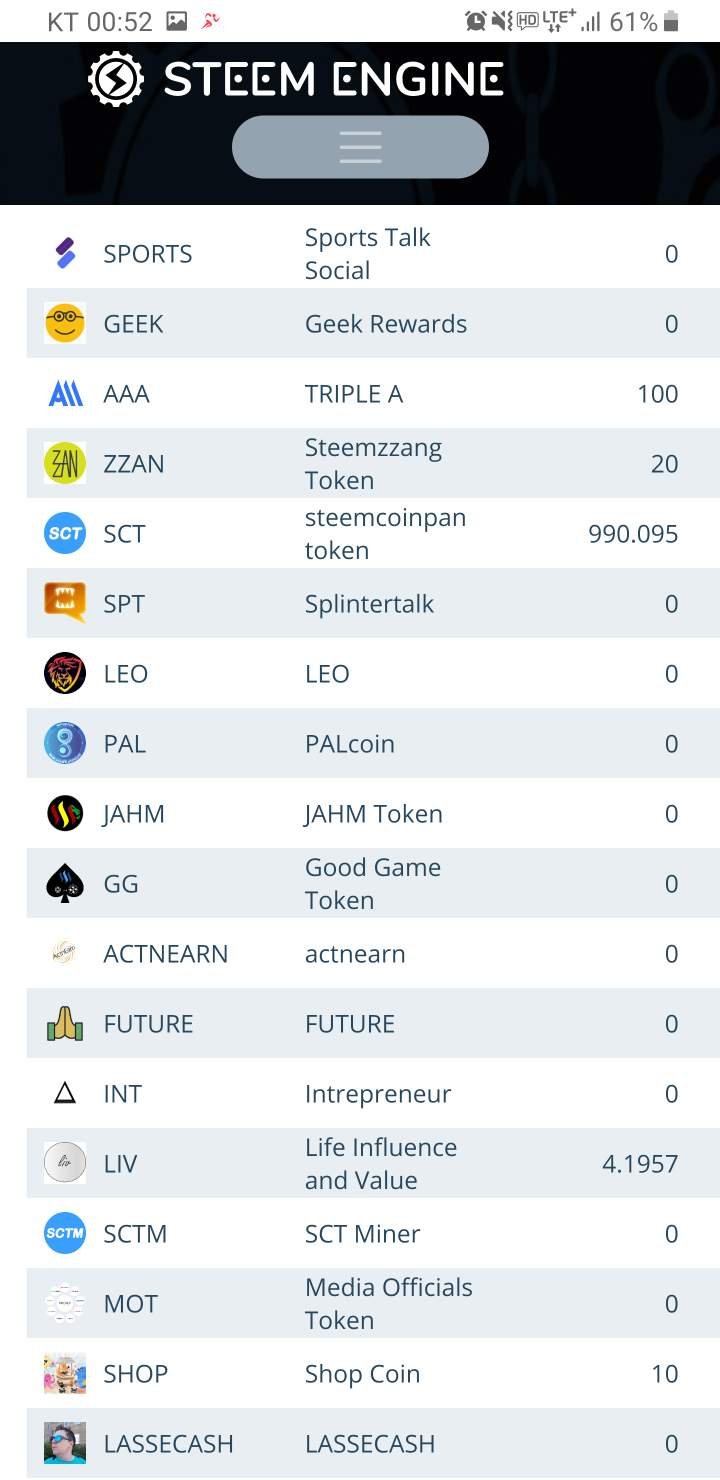Screen dimensions: 720x1480
Task: Tap the LASSECASH profile picture
Action: click(65, 1443)
